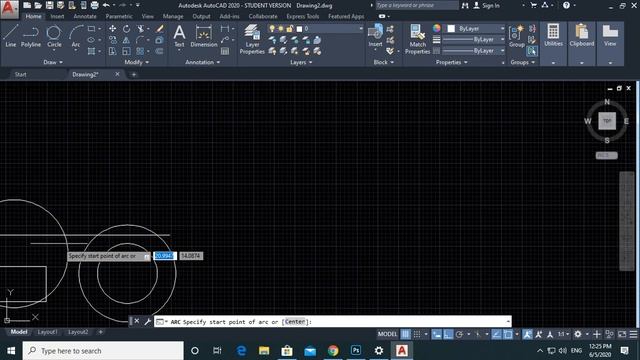Click the Erase tool icon
This screenshot has width=640, height=360.
click(x=160, y=29)
